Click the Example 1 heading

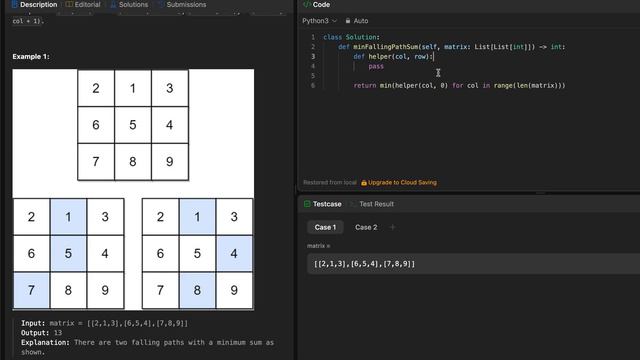point(31,56)
